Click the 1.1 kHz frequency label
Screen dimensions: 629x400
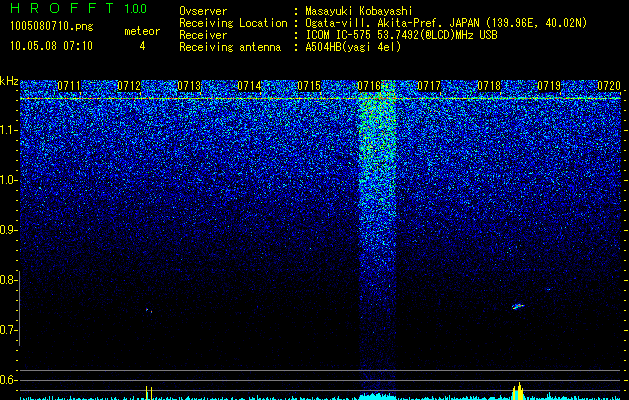click(8, 130)
